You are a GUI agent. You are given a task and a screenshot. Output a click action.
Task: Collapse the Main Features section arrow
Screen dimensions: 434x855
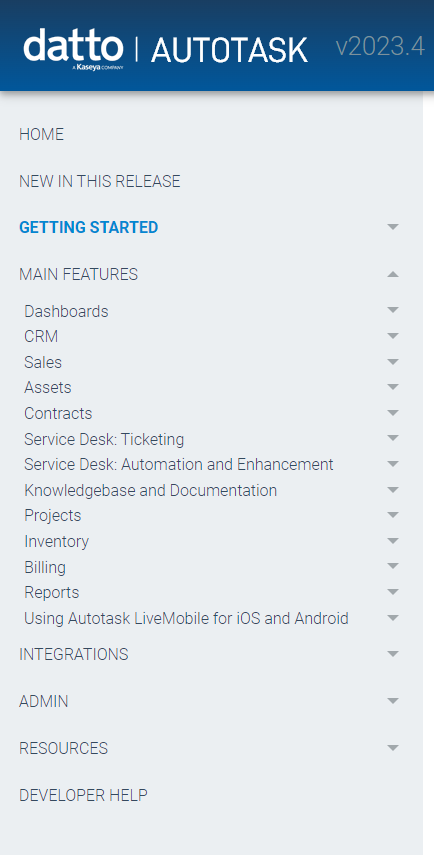click(x=393, y=274)
